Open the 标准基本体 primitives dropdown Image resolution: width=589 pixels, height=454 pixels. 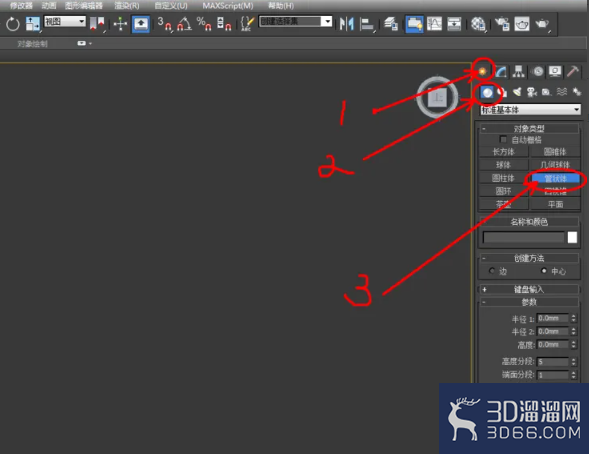pyautogui.click(x=530, y=110)
